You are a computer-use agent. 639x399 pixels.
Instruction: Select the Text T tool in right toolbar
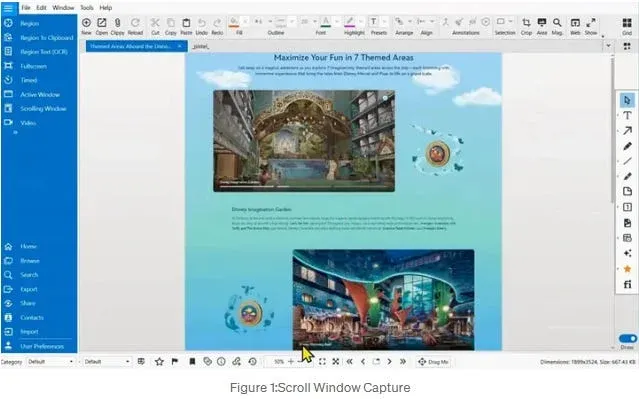(627, 116)
